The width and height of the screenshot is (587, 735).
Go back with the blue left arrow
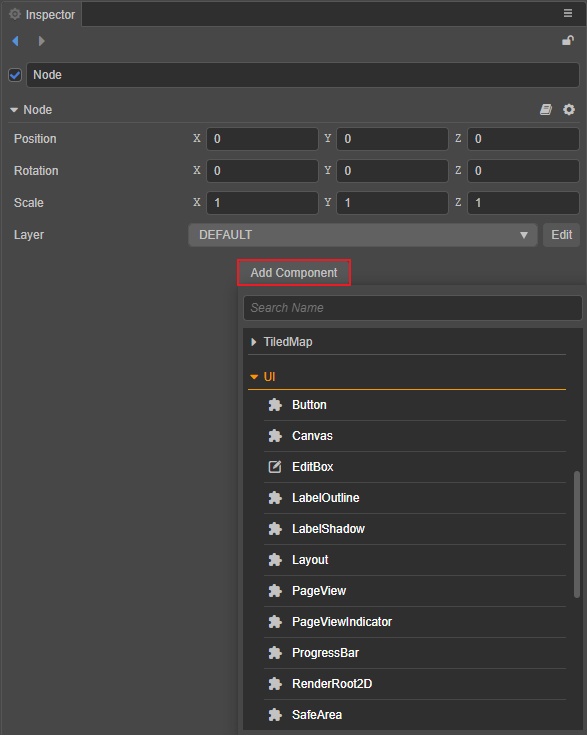[x=15, y=41]
